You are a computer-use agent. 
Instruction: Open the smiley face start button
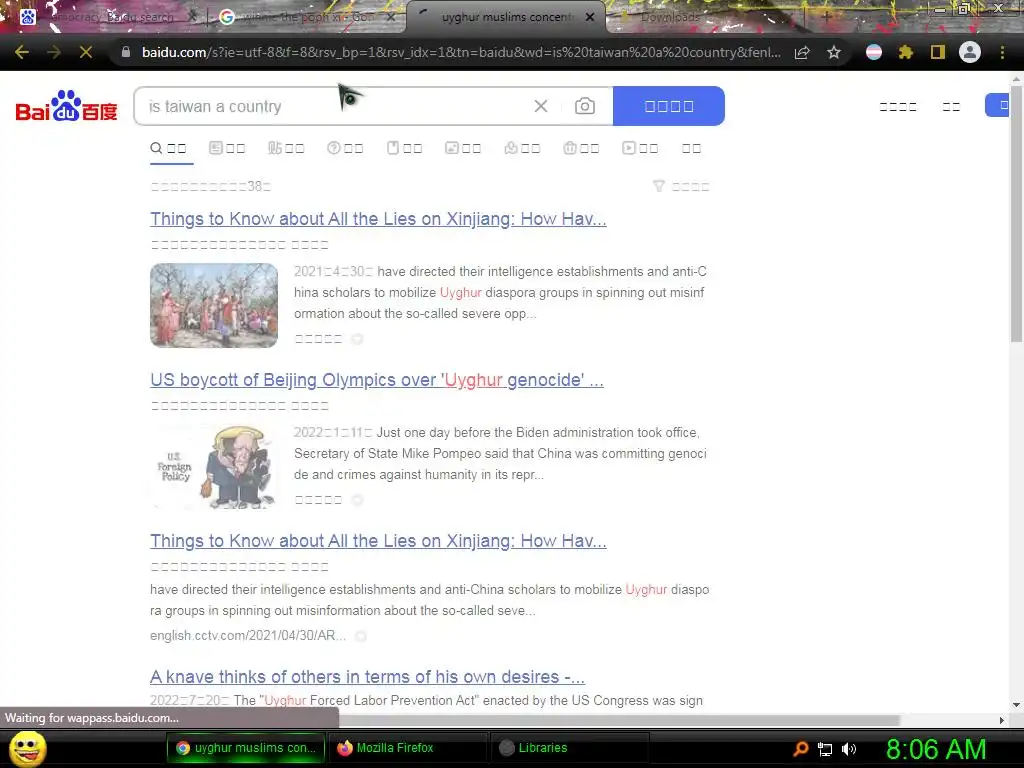pos(27,748)
